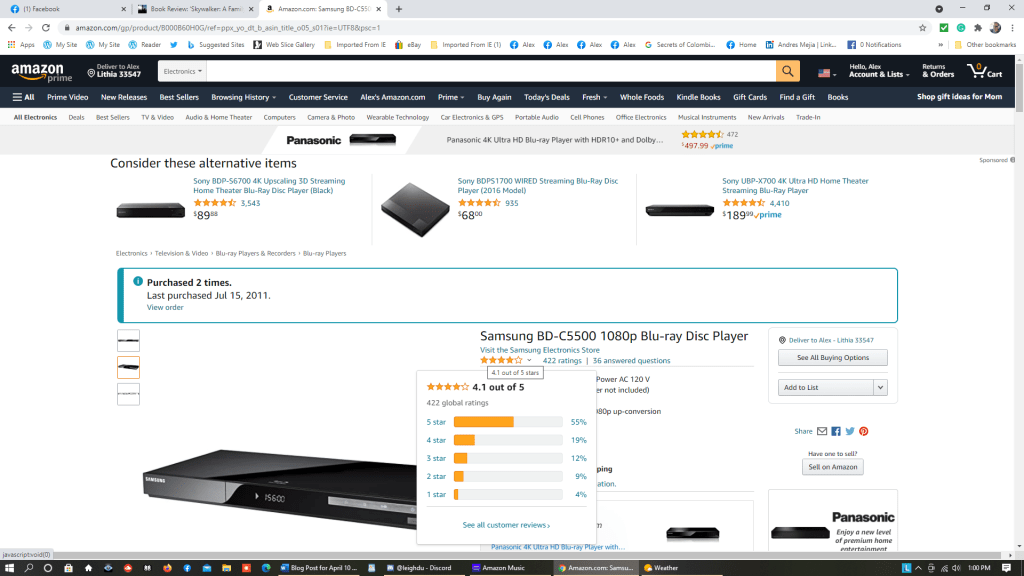
Task: Share product via Twitter icon
Action: 850,431
